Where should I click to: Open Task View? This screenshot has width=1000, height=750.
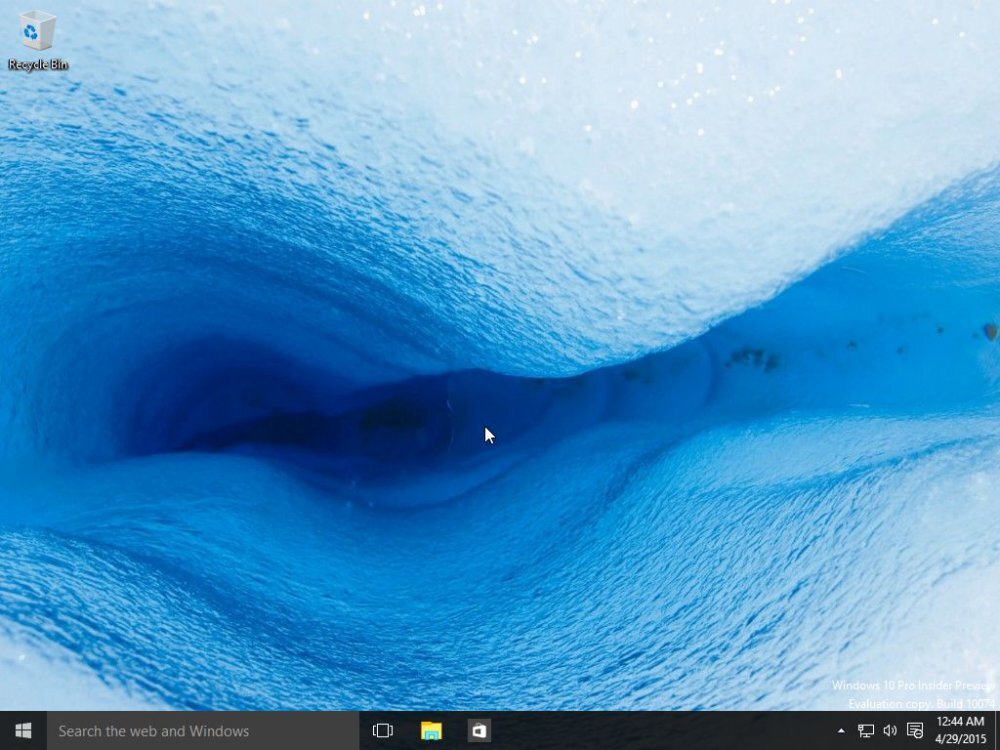pyautogui.click(x=382, y=731)
